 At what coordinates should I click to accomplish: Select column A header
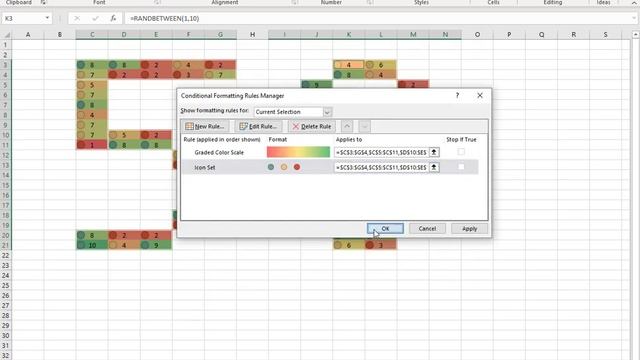point(28,35)
